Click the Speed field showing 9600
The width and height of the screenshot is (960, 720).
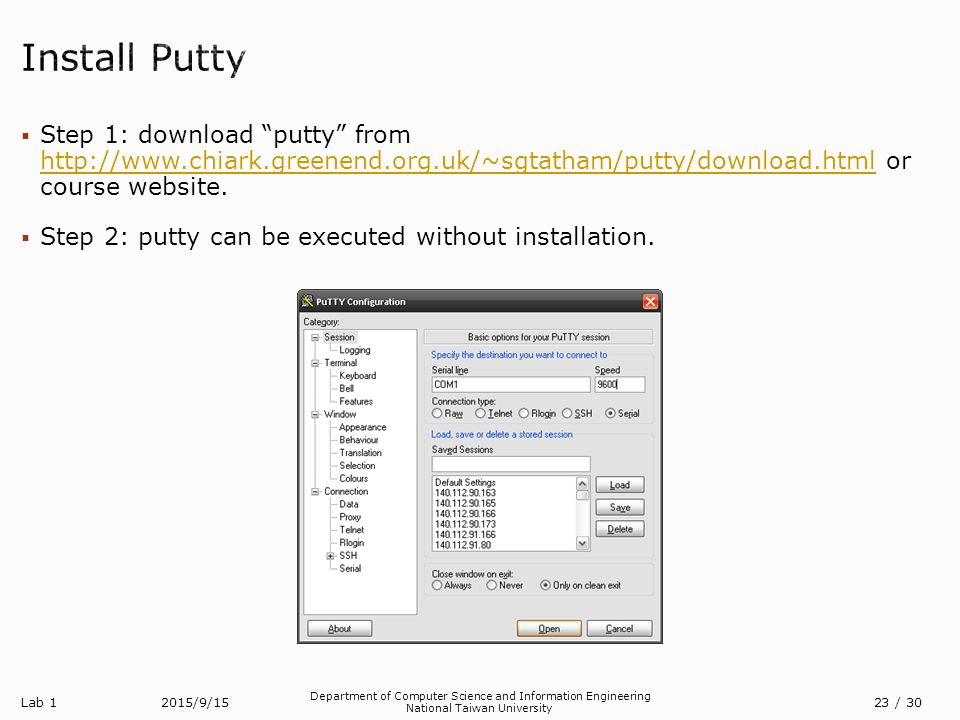coord(620,384)
